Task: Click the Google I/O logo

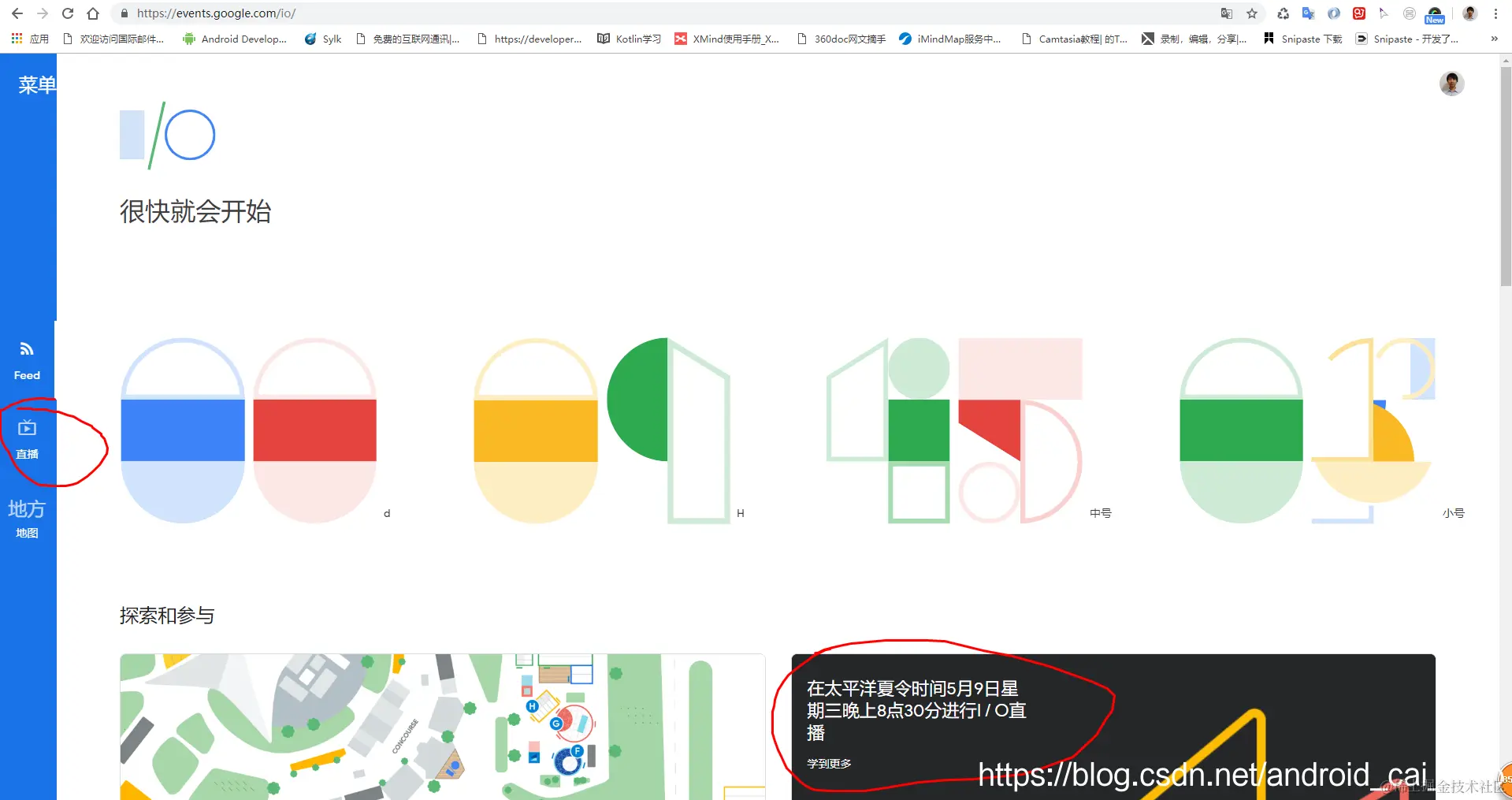Action: 167,134
